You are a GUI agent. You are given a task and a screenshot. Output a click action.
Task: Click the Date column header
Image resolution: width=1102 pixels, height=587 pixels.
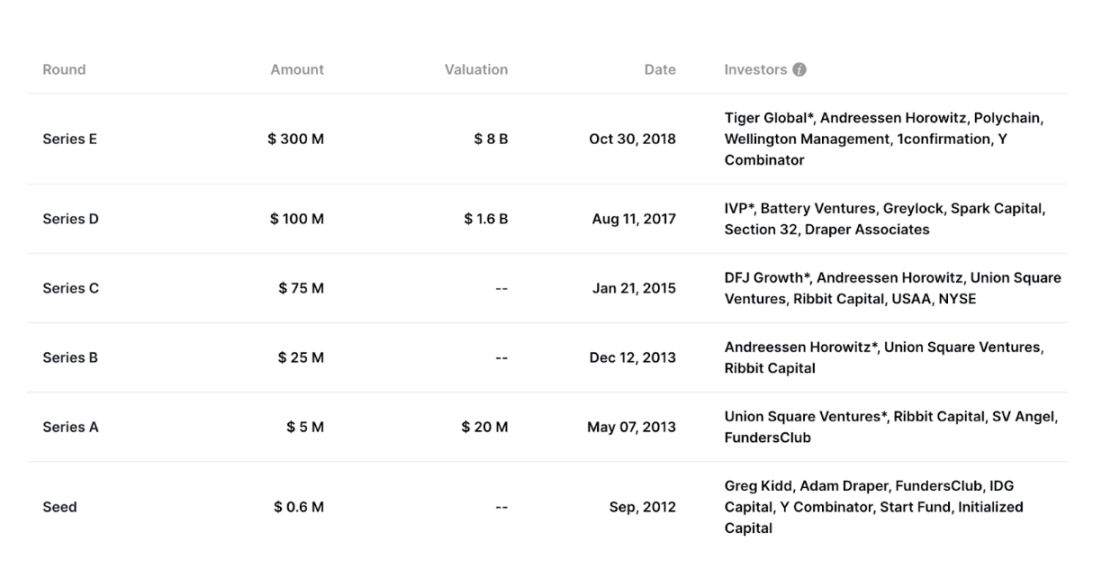(660, 70)
